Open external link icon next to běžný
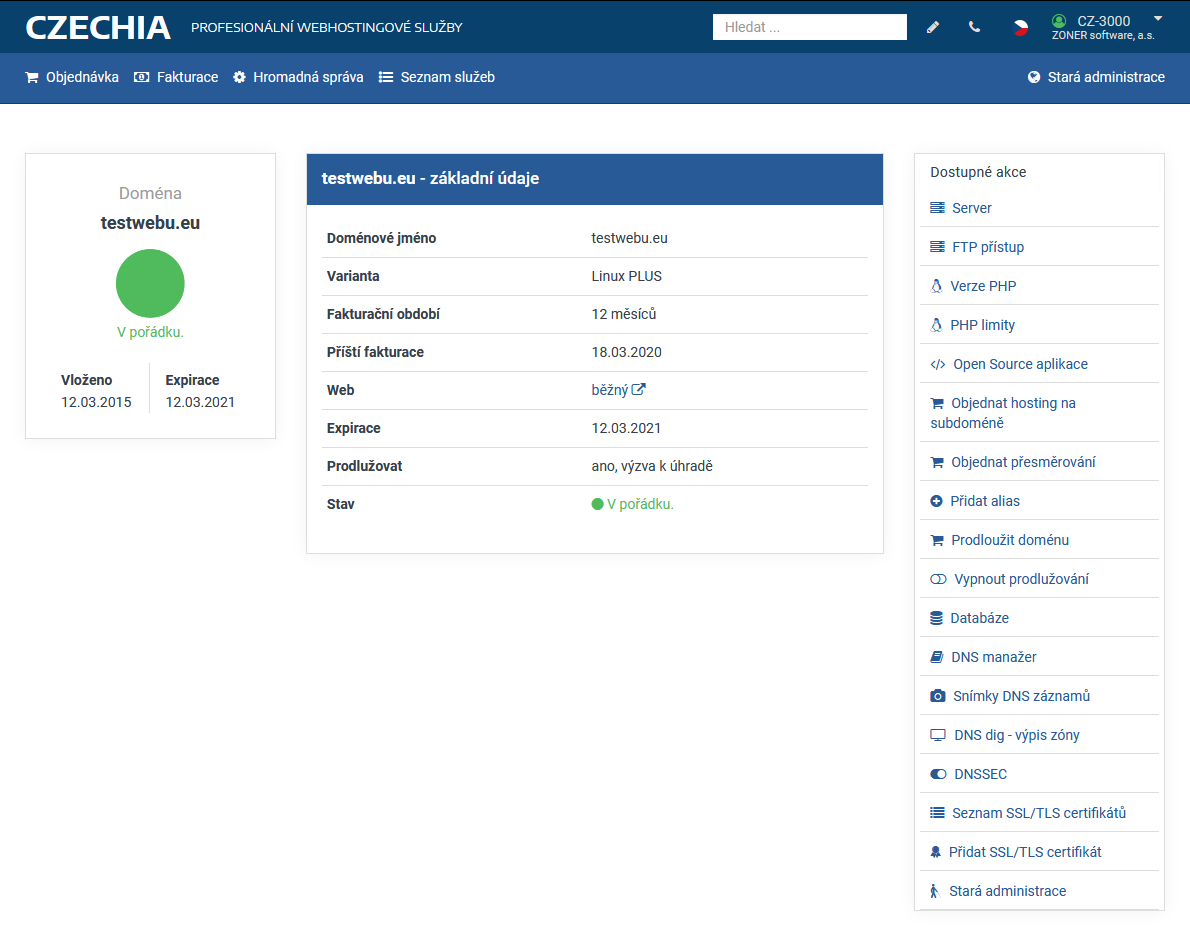 click(639, 390)
